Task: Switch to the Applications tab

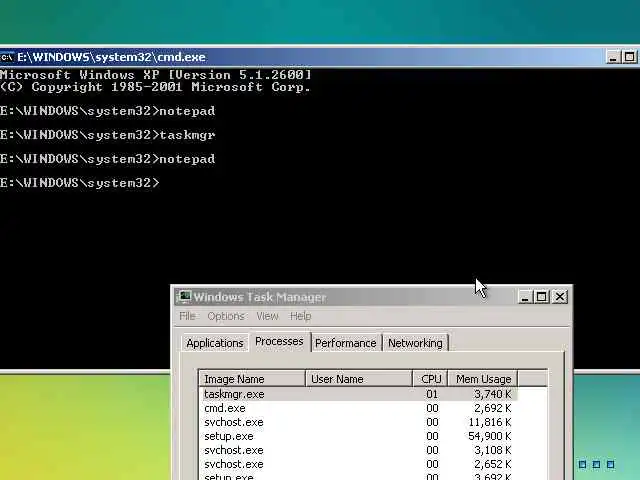Action: [x=215, y=343]
